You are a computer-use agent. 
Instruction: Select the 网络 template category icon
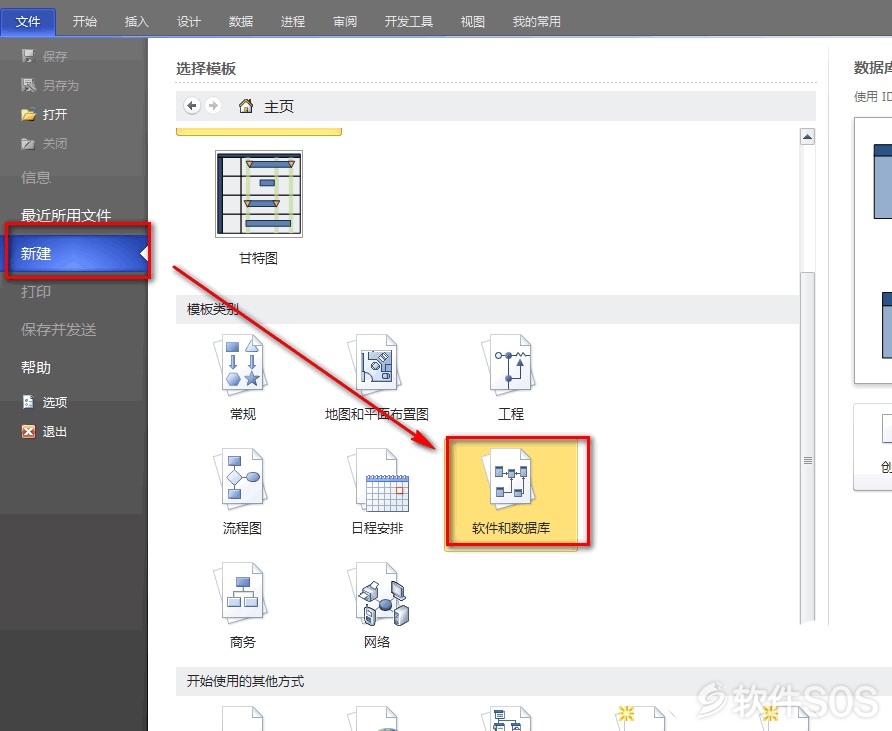tap(377, 593)
